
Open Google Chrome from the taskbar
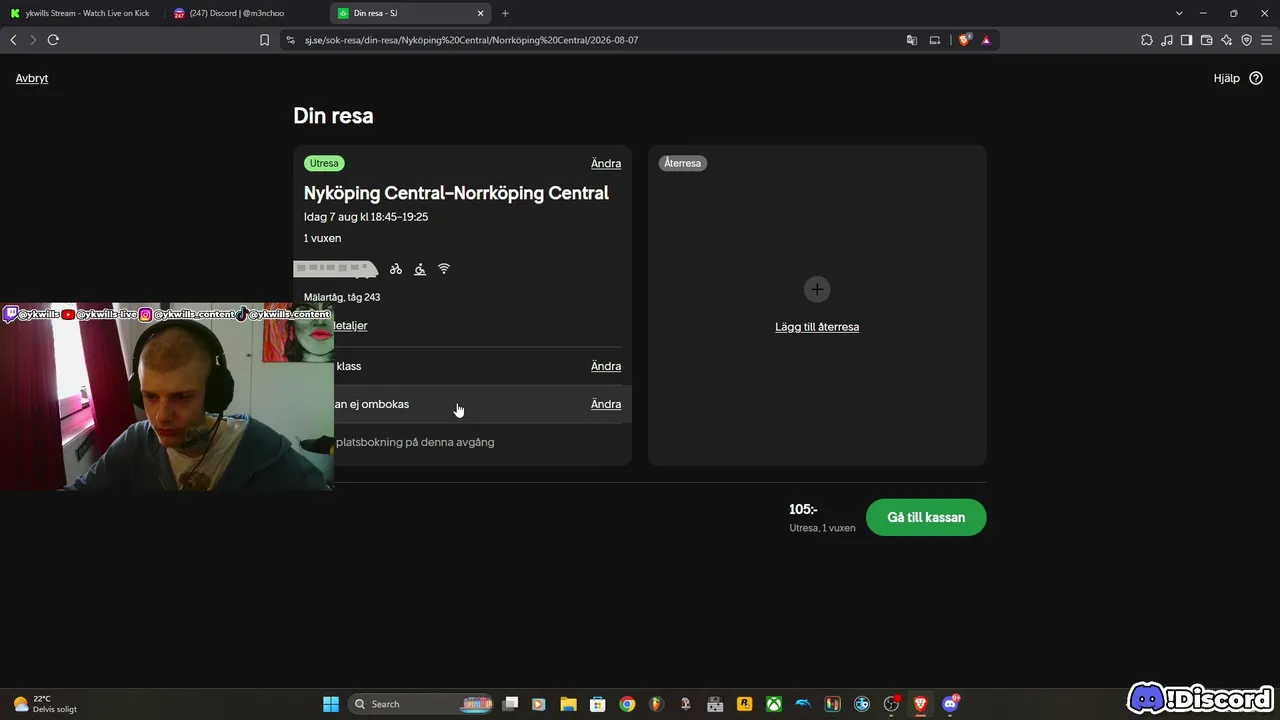coord(627,704)
